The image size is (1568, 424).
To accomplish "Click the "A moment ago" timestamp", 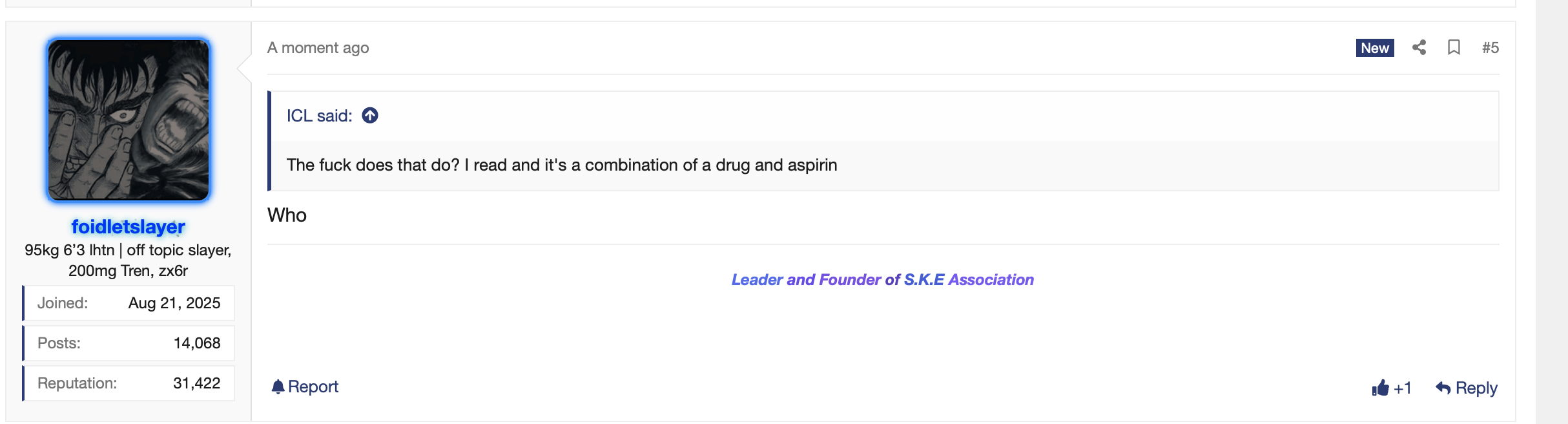I will point(318,48).
